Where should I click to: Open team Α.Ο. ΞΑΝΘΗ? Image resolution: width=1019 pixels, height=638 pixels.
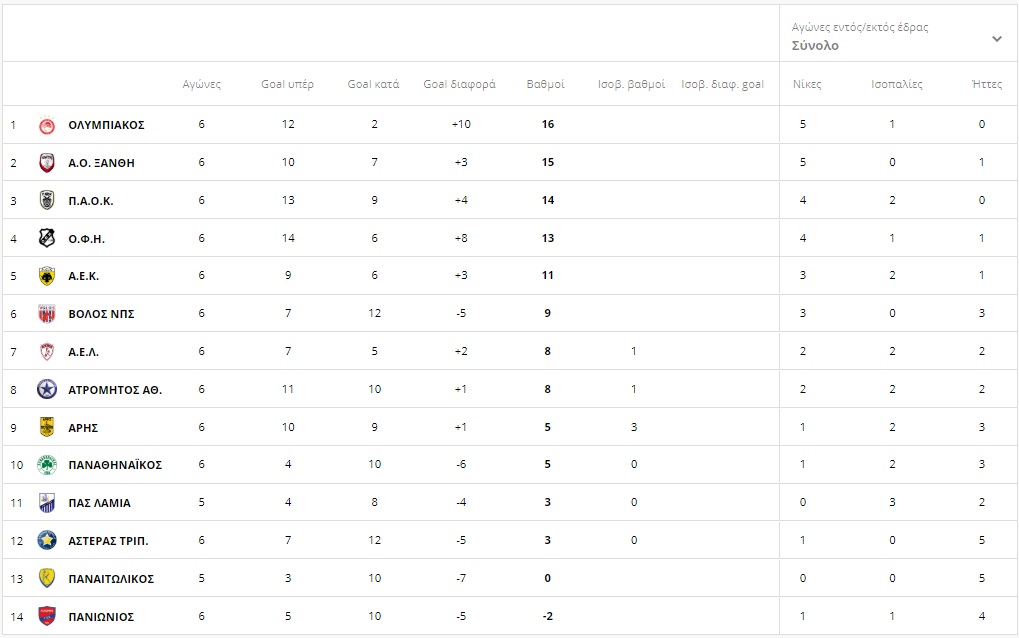click(101, 163)
